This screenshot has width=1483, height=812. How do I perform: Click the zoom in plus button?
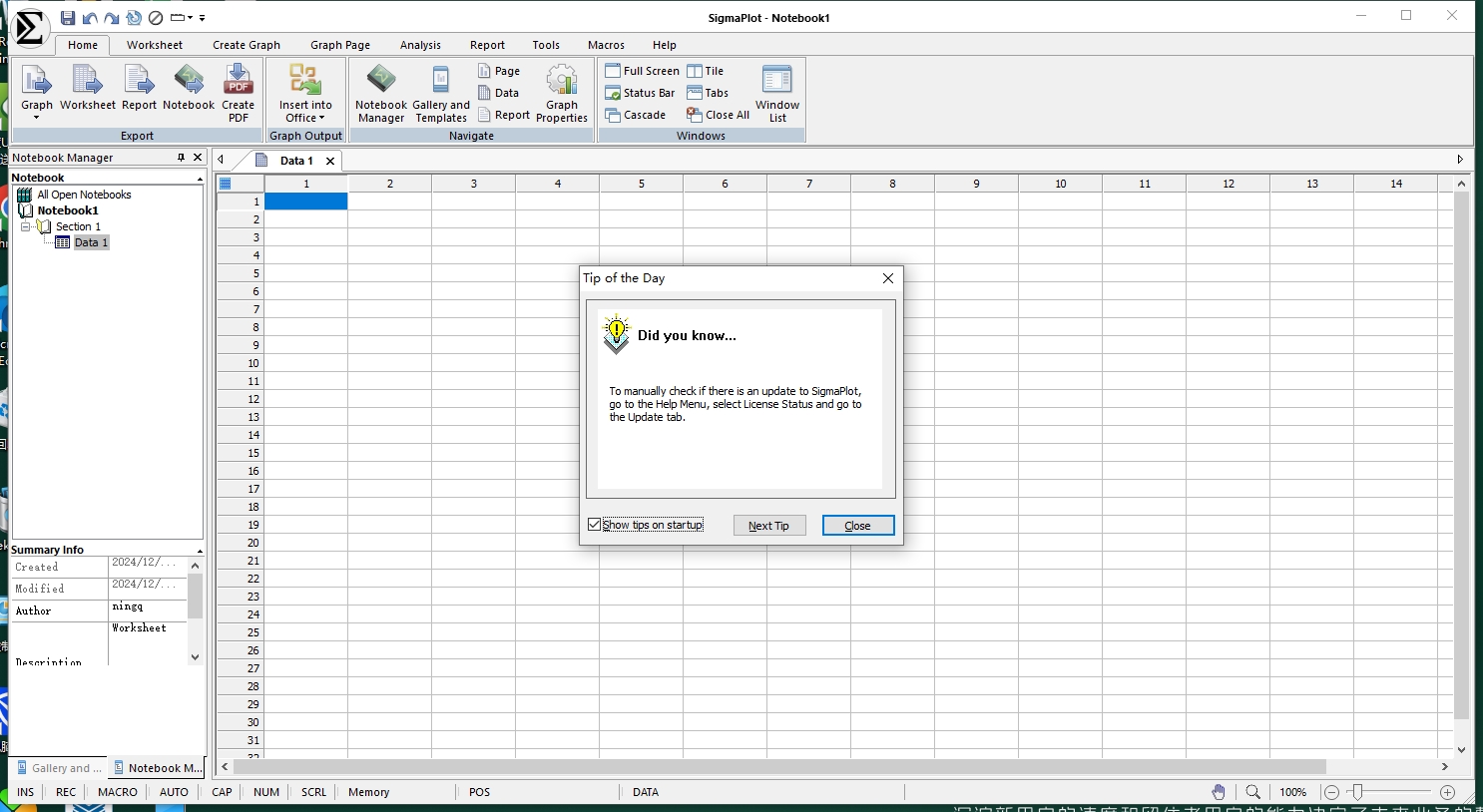tap(1448, 792)
